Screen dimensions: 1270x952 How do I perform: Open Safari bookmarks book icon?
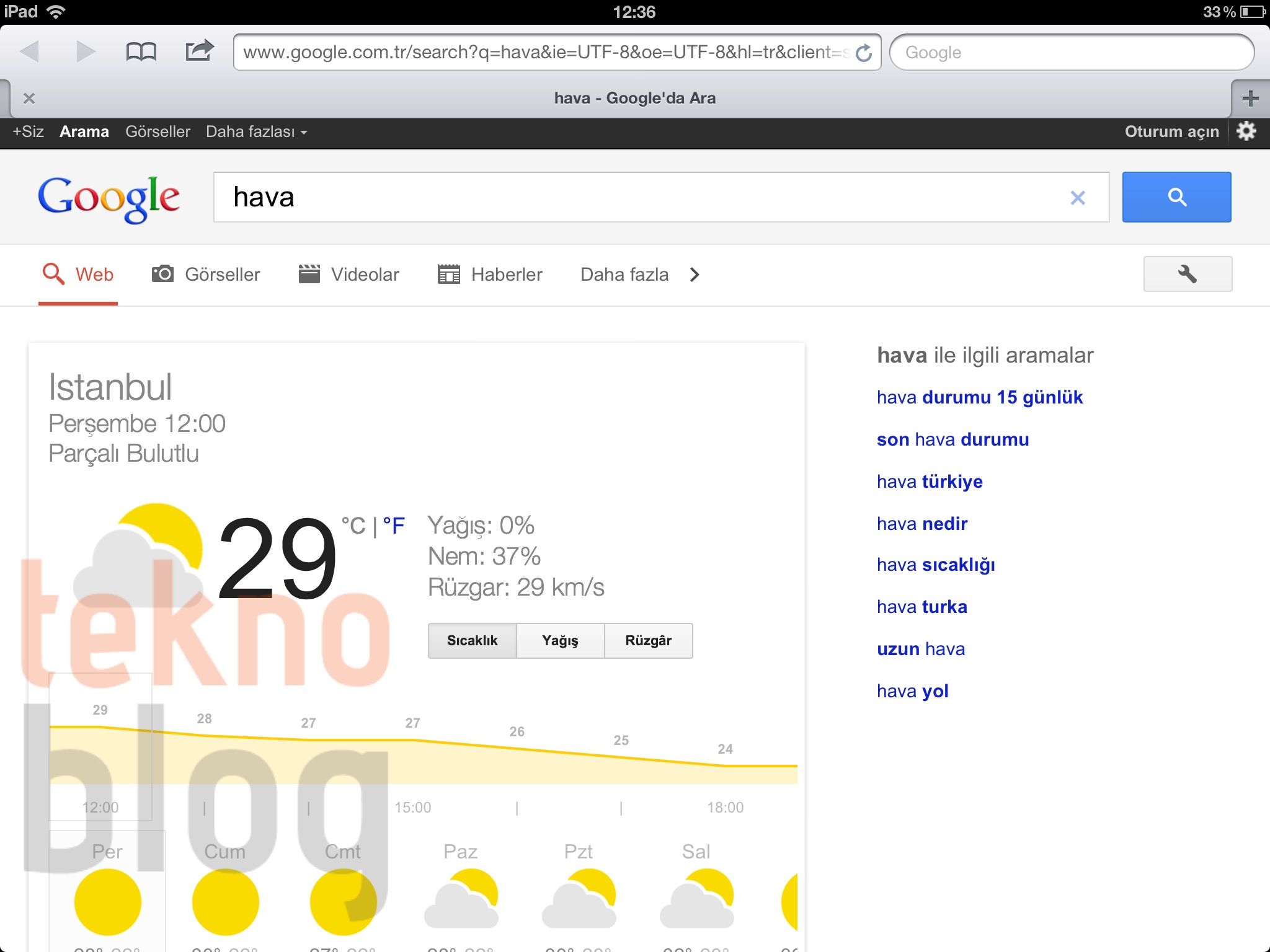141,51
